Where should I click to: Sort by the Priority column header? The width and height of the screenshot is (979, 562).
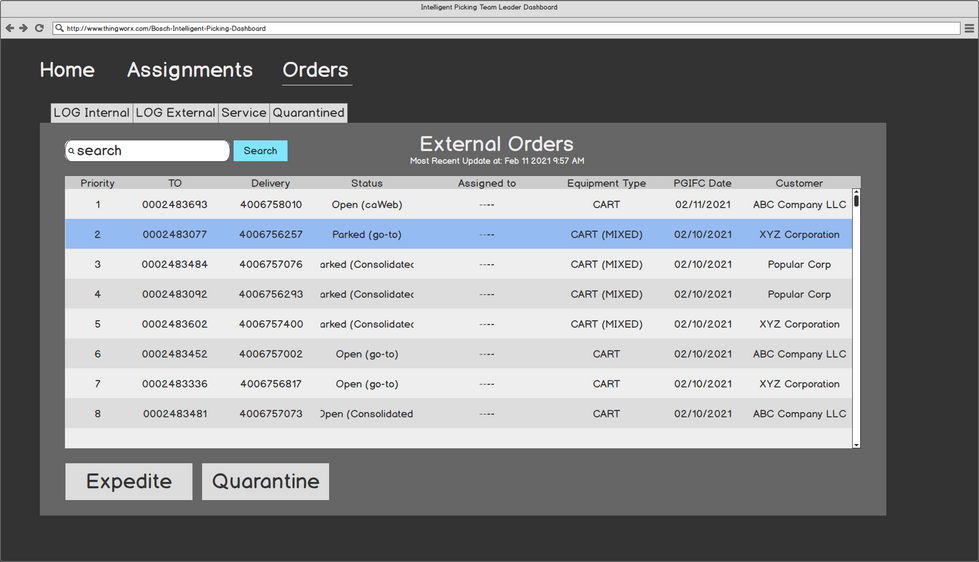(97, 183)
